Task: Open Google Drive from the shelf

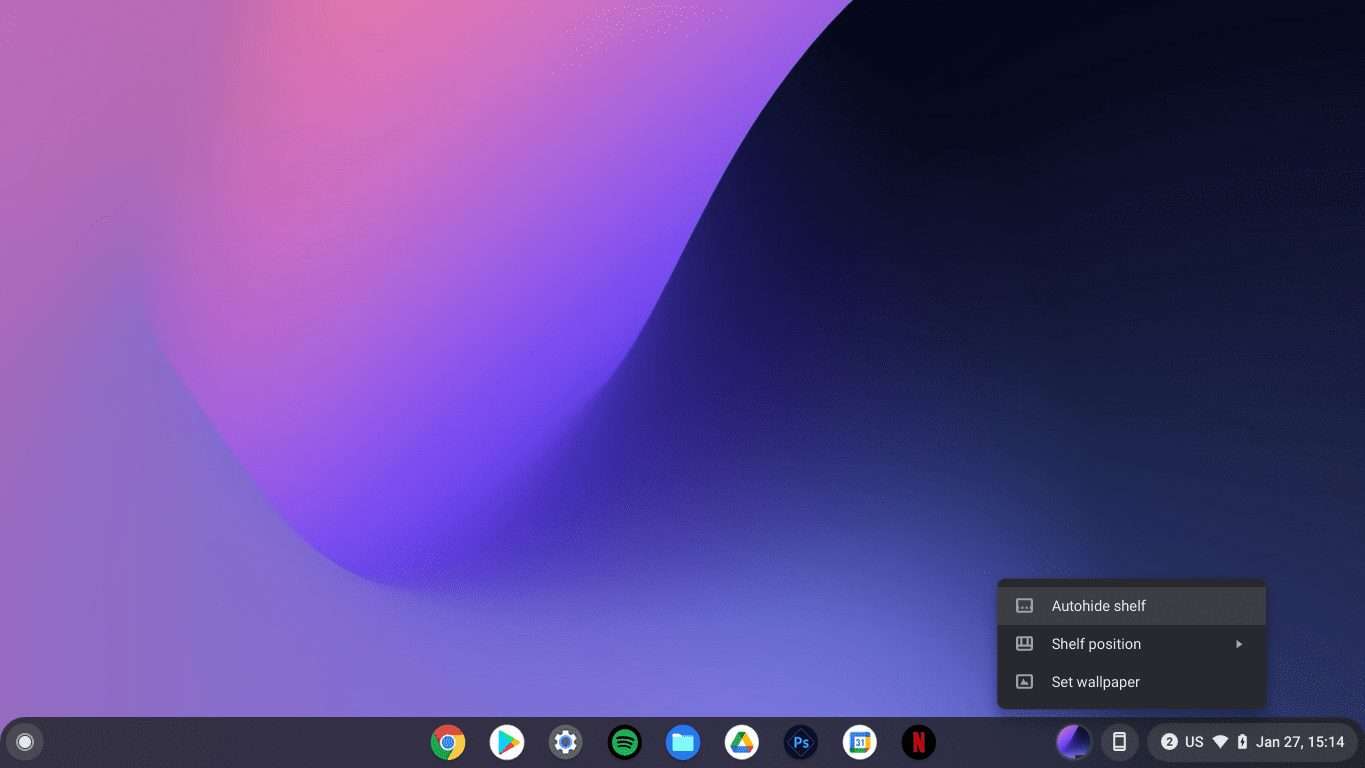Action: (742, 742)
